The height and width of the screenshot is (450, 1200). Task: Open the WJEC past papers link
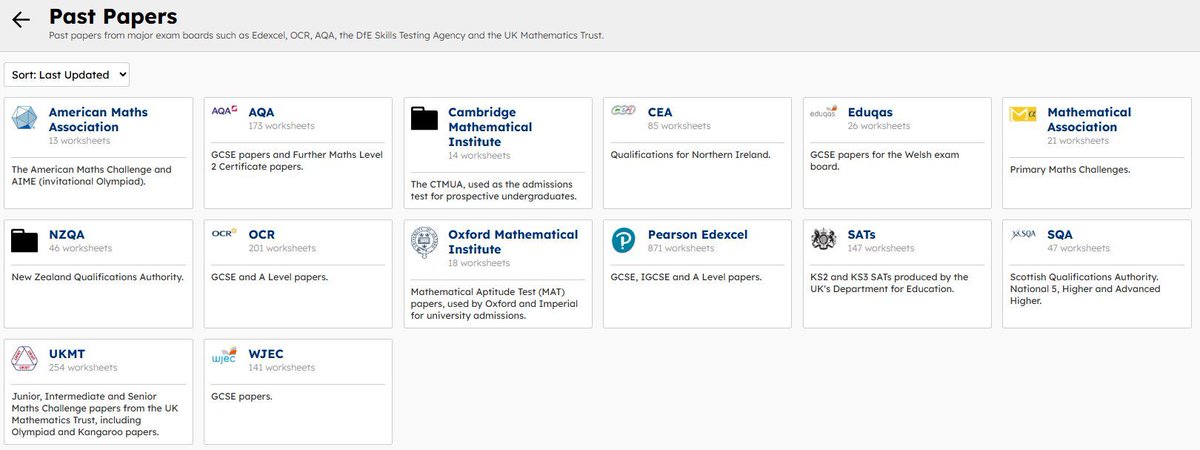click(x=265, y=354)
